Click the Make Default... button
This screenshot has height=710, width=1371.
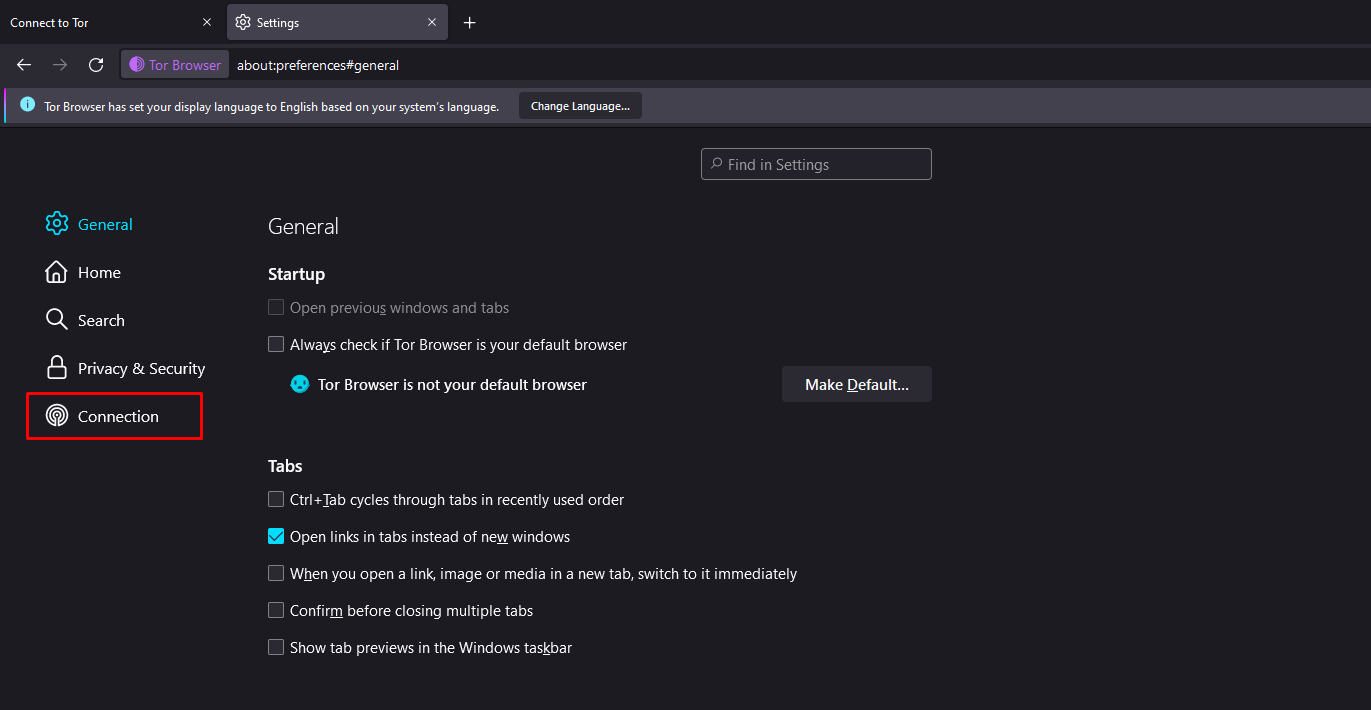tap(857, 384)
